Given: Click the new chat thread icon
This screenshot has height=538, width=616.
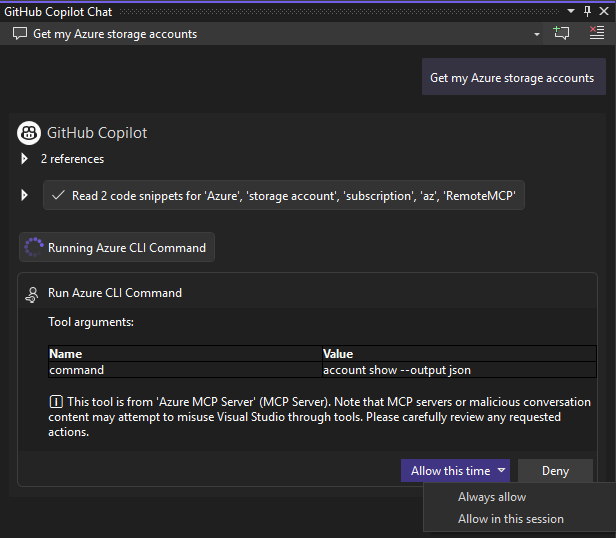Looking at the screenshot, I should pos(561,33).
